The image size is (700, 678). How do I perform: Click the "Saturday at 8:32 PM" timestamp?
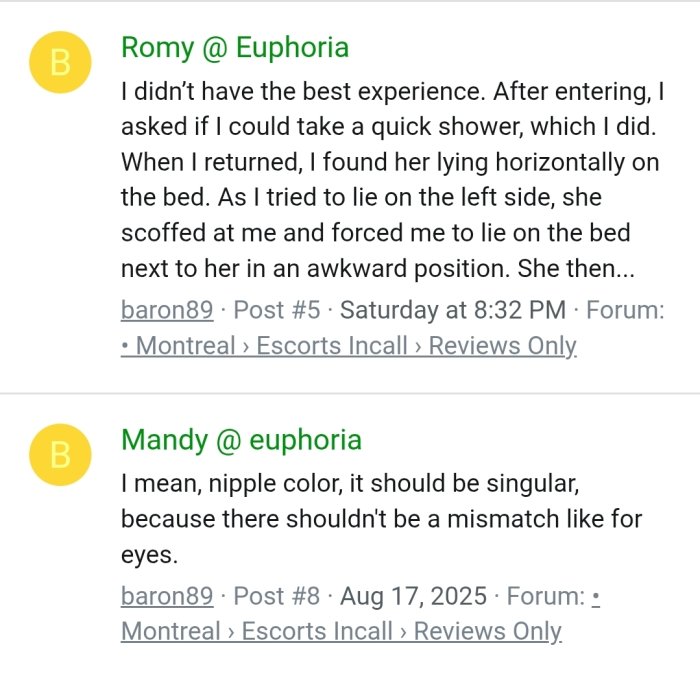[453, 310]
